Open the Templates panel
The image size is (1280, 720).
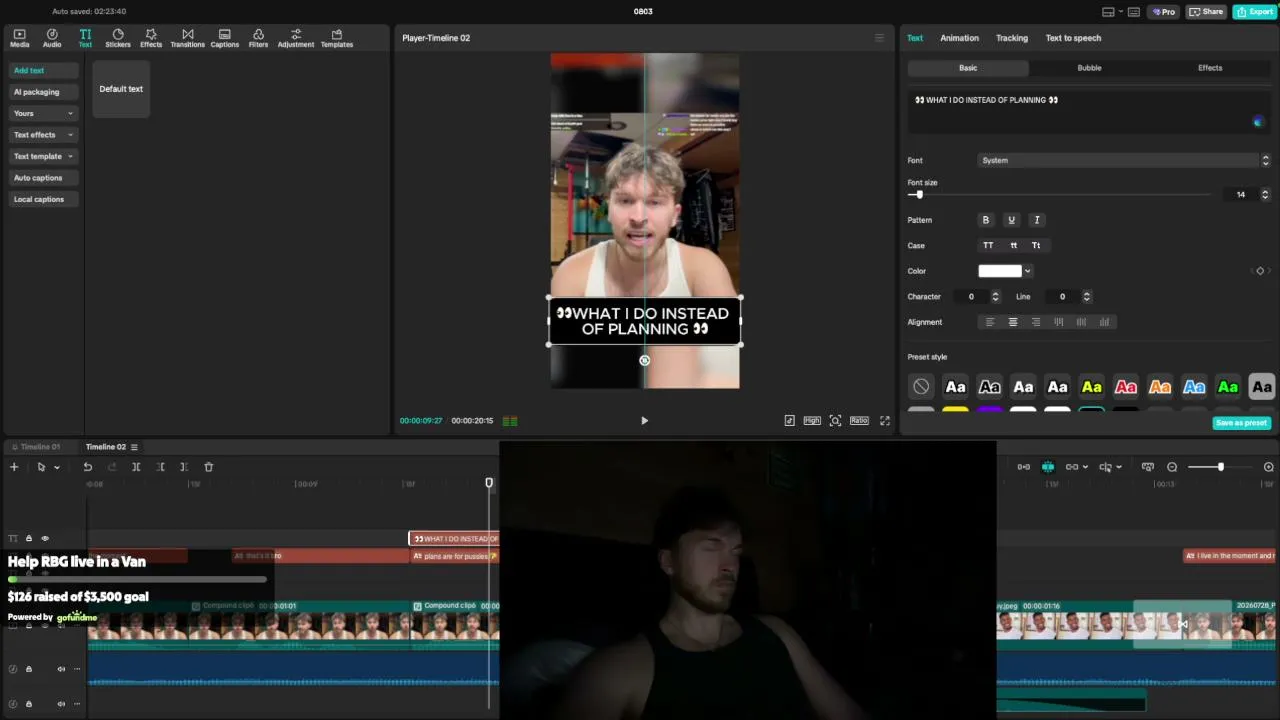tap(337, 38)
